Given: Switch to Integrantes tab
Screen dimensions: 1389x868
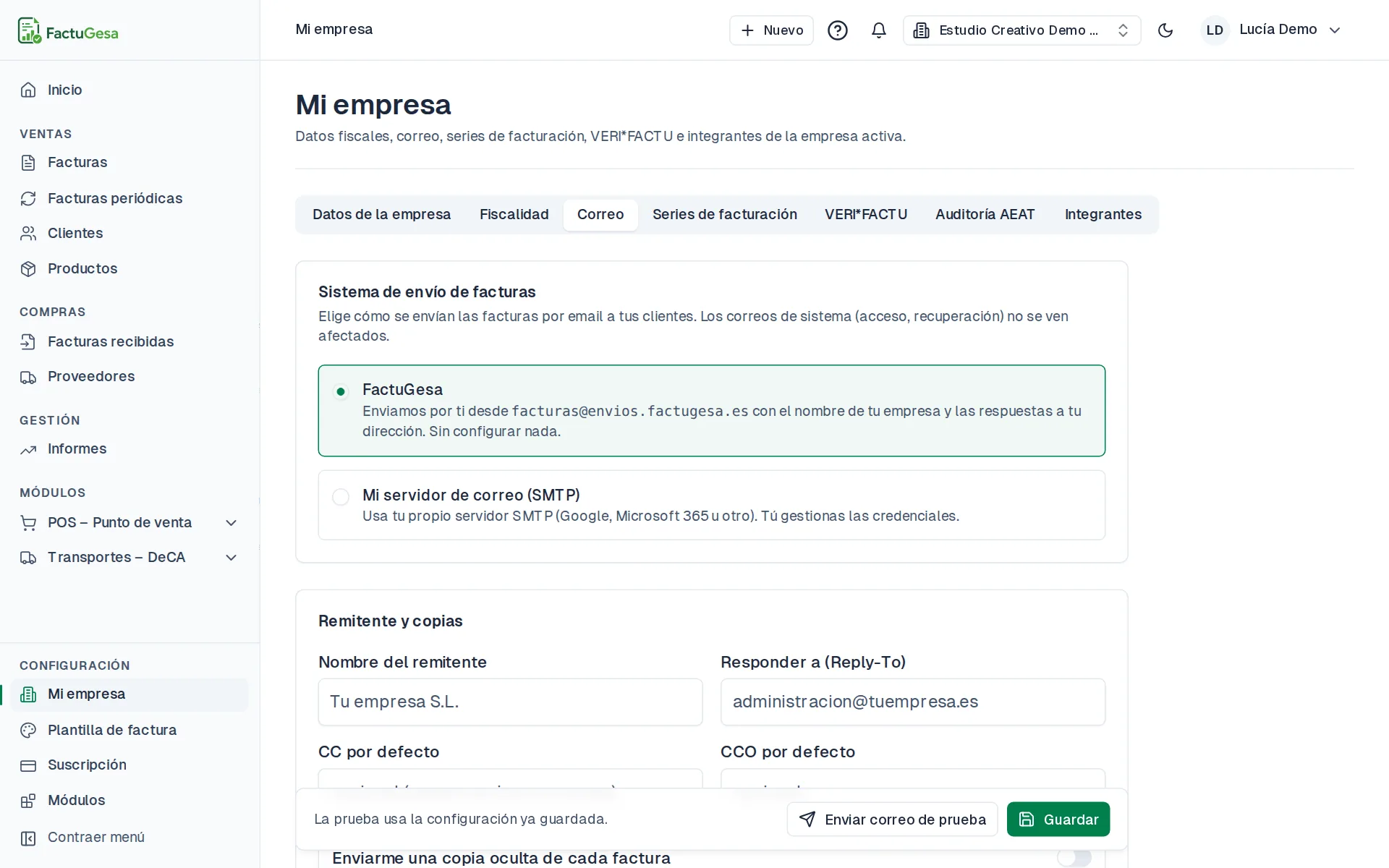Looking at the screenshot, I should [1103, 214].
